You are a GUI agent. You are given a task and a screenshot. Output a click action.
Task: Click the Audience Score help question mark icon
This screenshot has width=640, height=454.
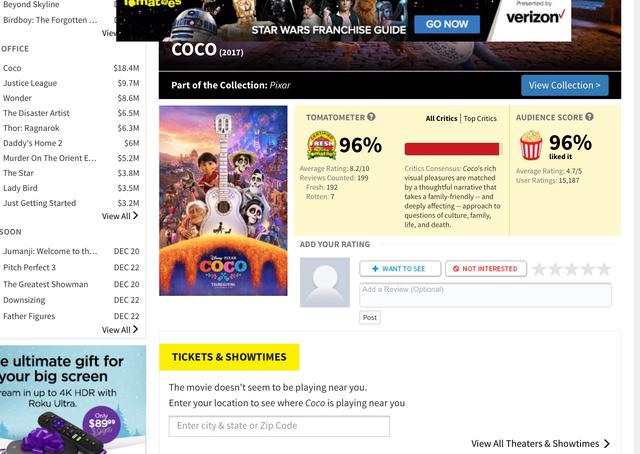tap(589, 117)
